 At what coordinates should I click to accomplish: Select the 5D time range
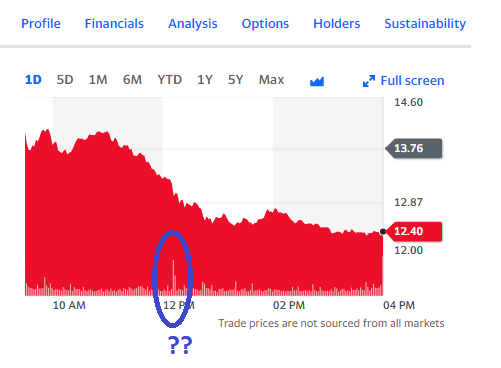tap(65, 80)
